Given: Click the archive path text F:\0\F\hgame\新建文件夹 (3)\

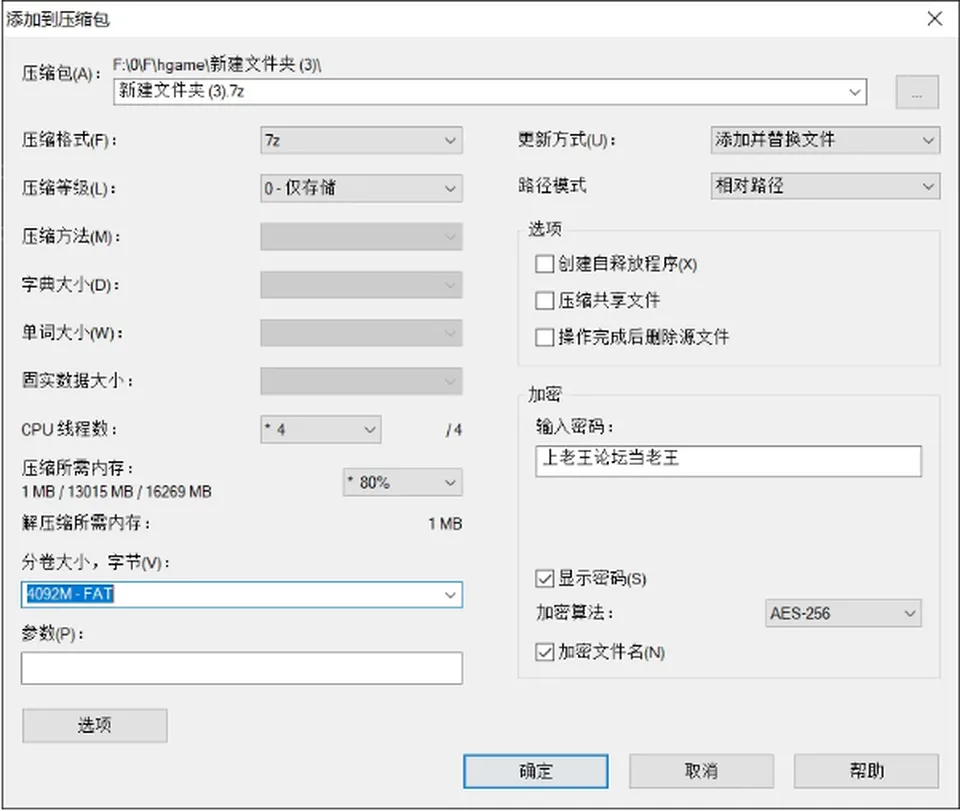Looking at the screenshot, I should 217,65.
